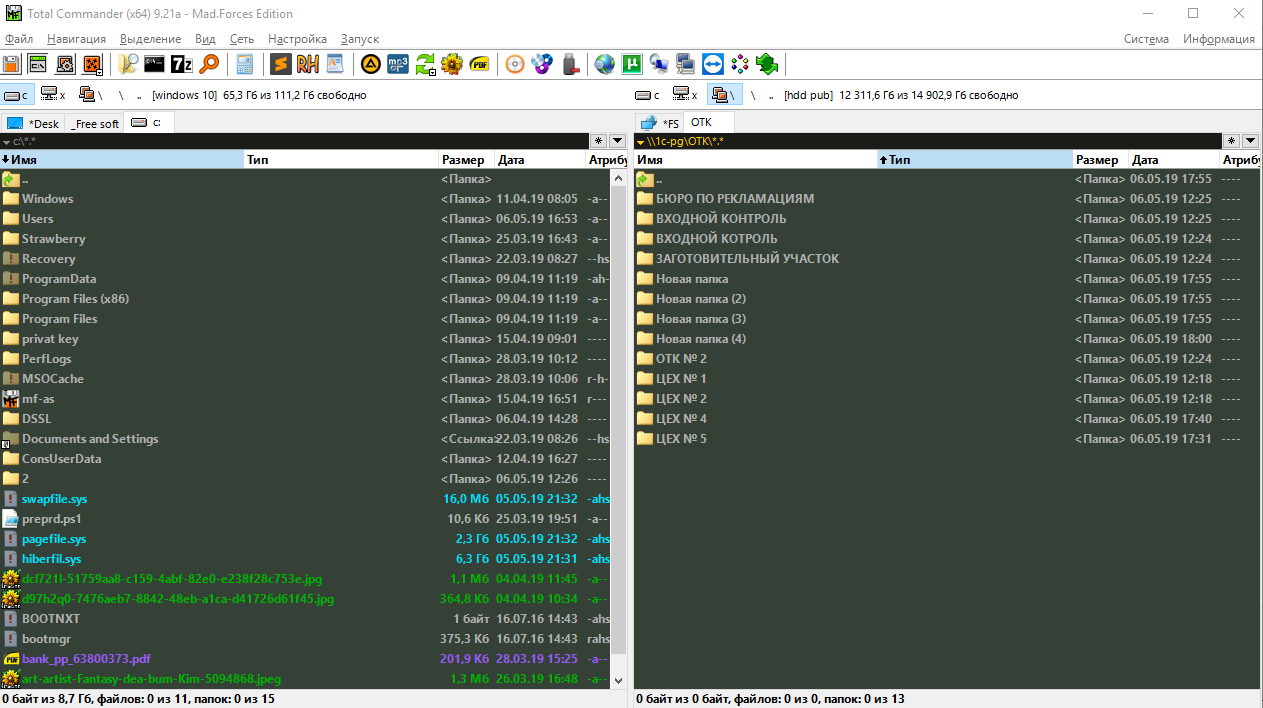Switch to the _Free soft tab
The width and height of the screenshot is (1263, 708).
[95, 124]
